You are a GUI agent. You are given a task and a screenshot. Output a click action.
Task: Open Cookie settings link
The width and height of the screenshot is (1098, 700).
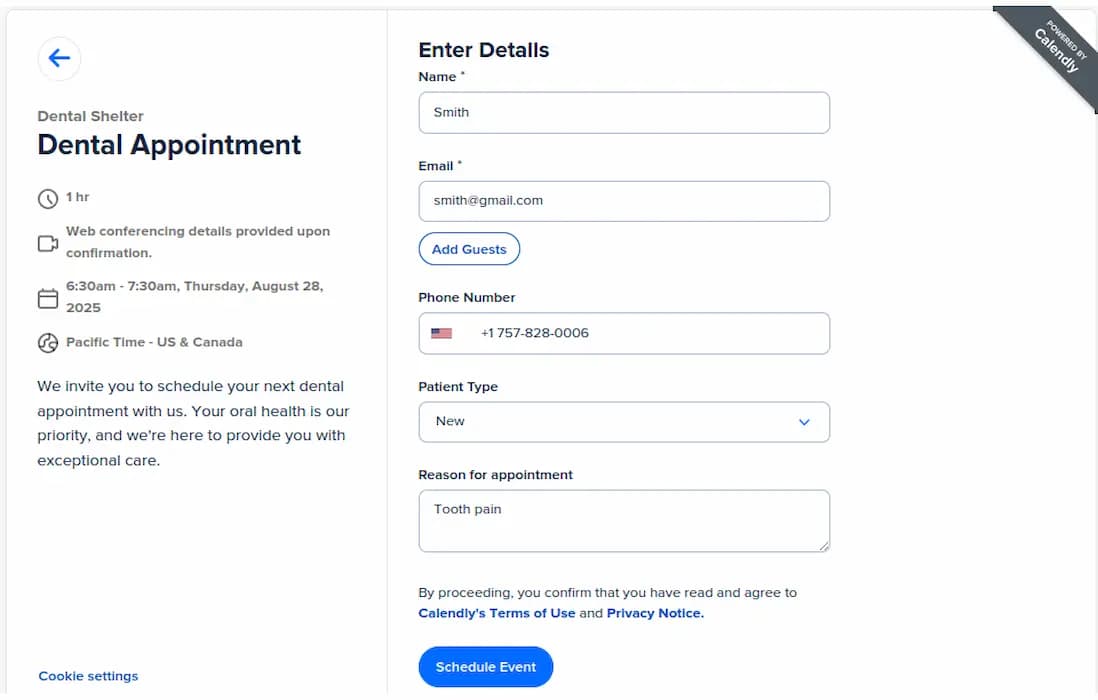point(88,676)
